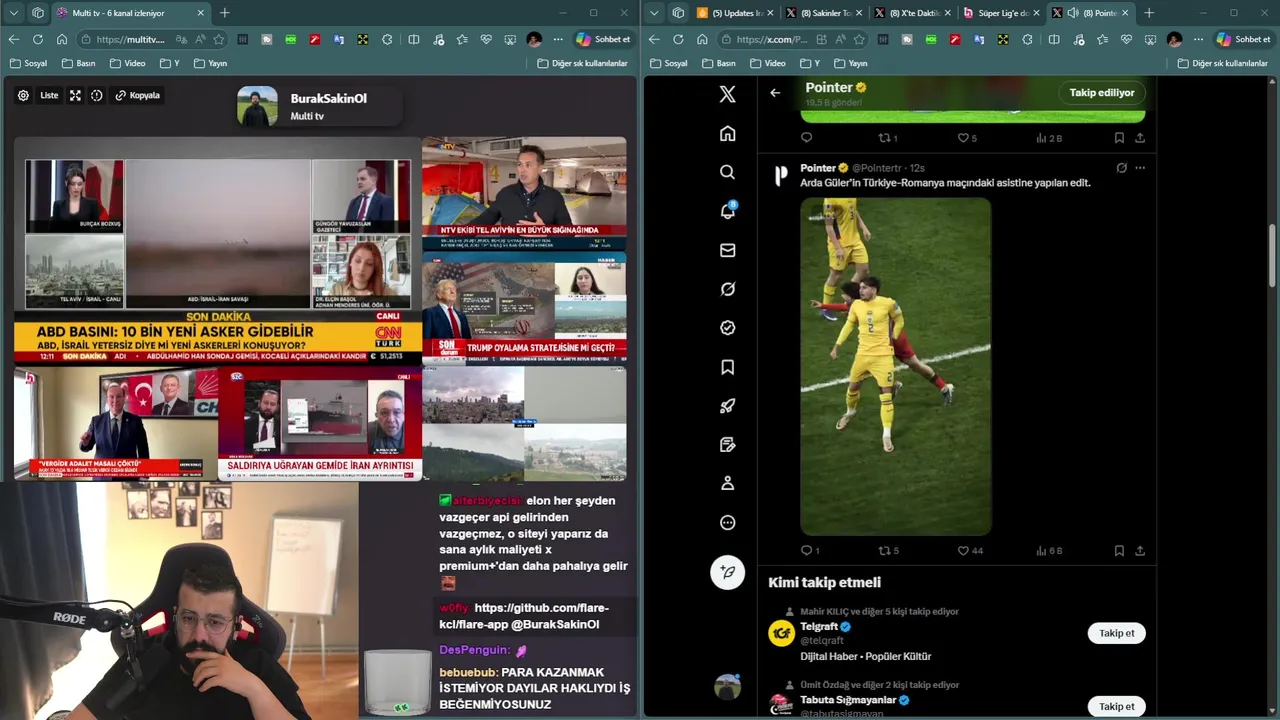Follow Telgraft with Takip et button
The height and width of the screenshot is (720, 1280).
1117,633
